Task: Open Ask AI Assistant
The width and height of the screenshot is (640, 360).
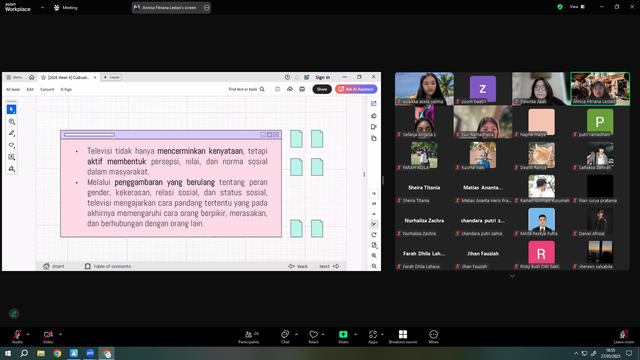Action: point(356,89)
